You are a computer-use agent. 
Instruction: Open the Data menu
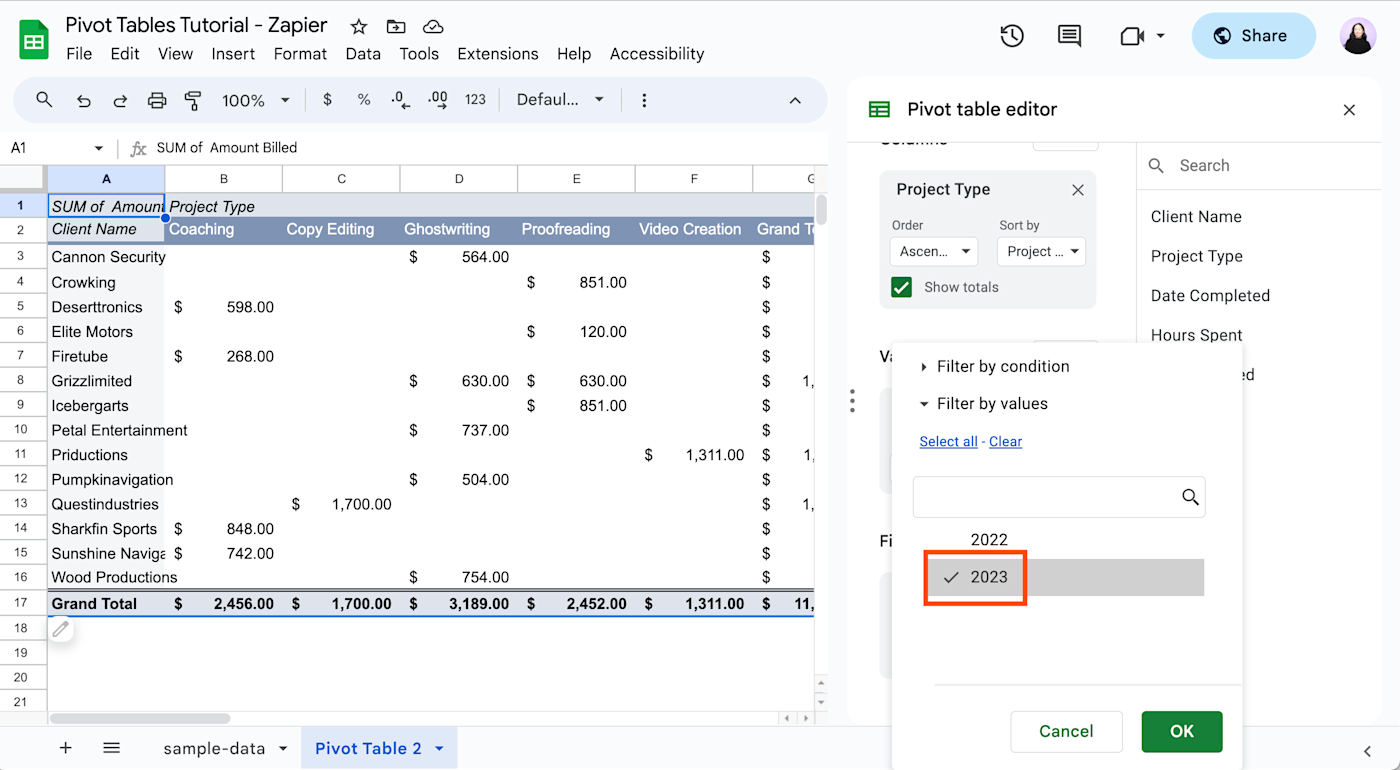(x=363, y=54)
